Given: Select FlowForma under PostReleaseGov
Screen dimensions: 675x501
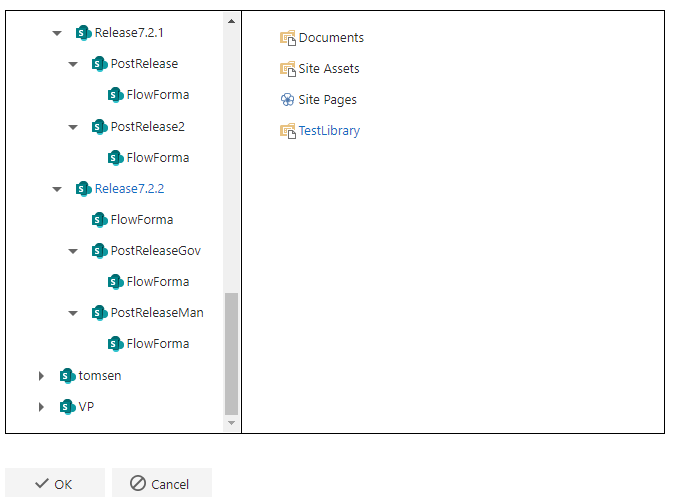Looking at the screenshot, I should (x=158, y=281).
